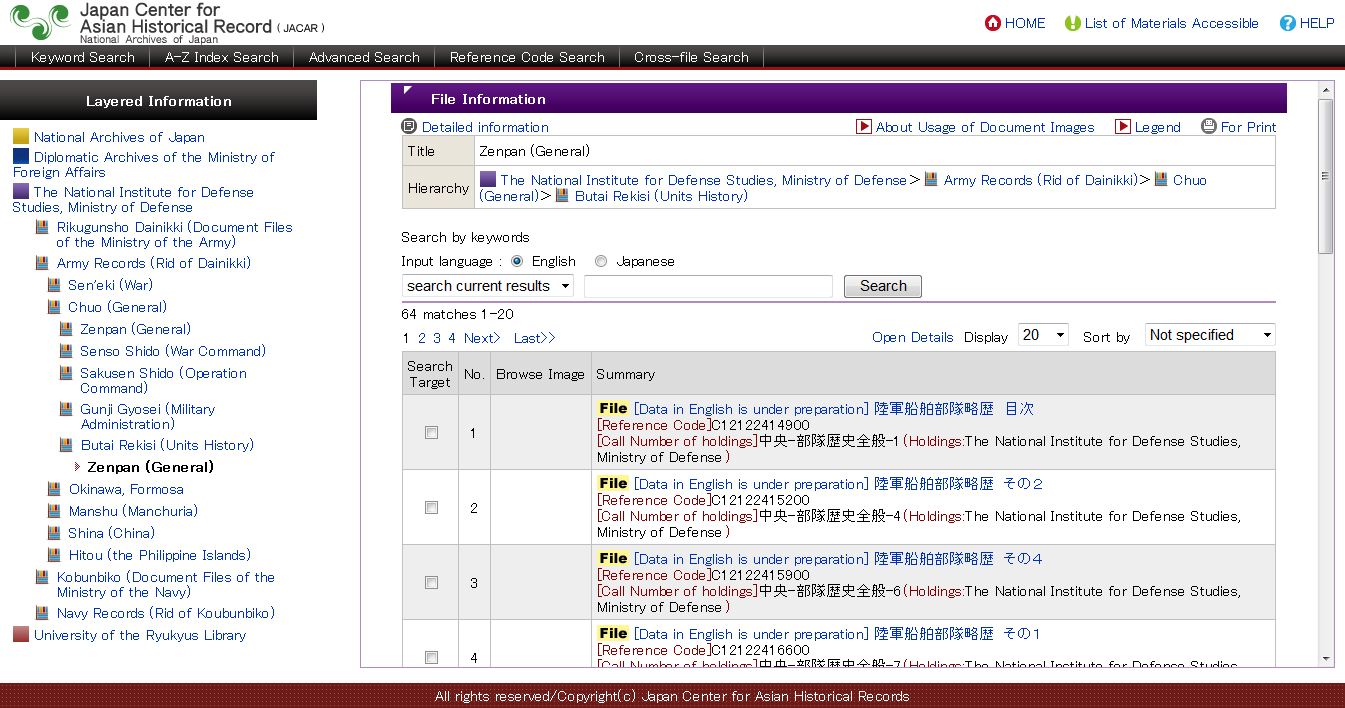Click the Search button
The width and height of the screenshot is (1345, 708).
(x=883, y=286)
